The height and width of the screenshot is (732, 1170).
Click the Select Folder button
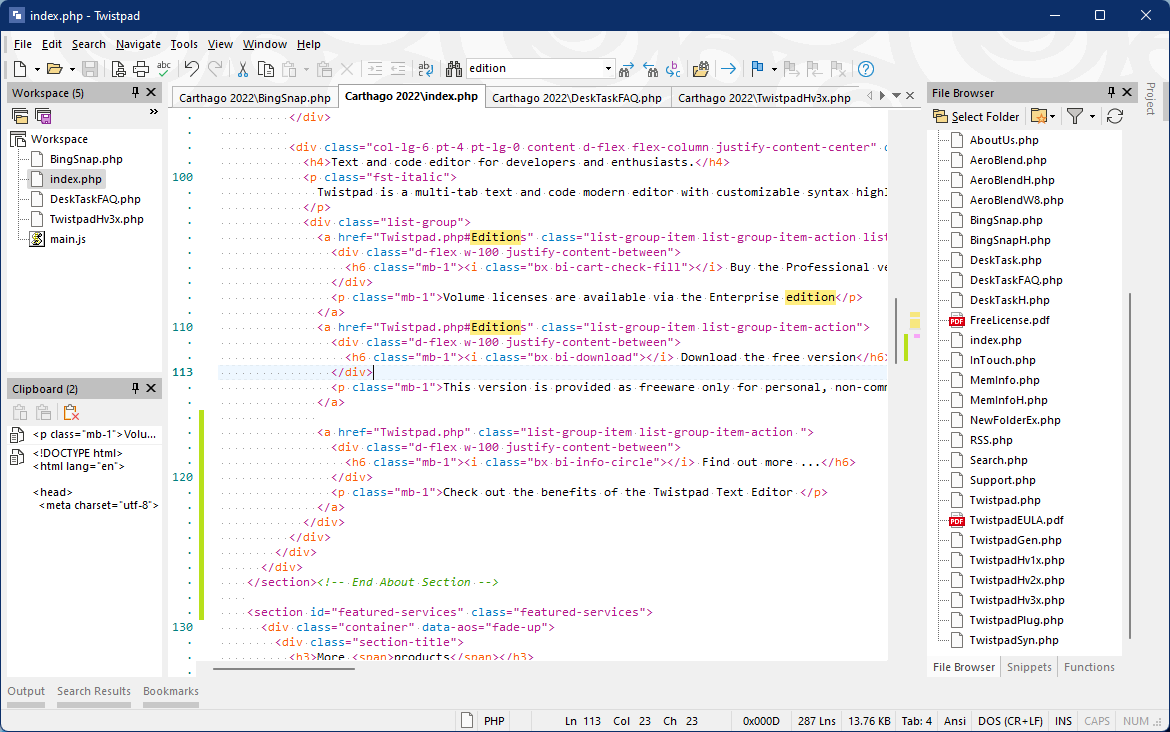tap(976, 116)
